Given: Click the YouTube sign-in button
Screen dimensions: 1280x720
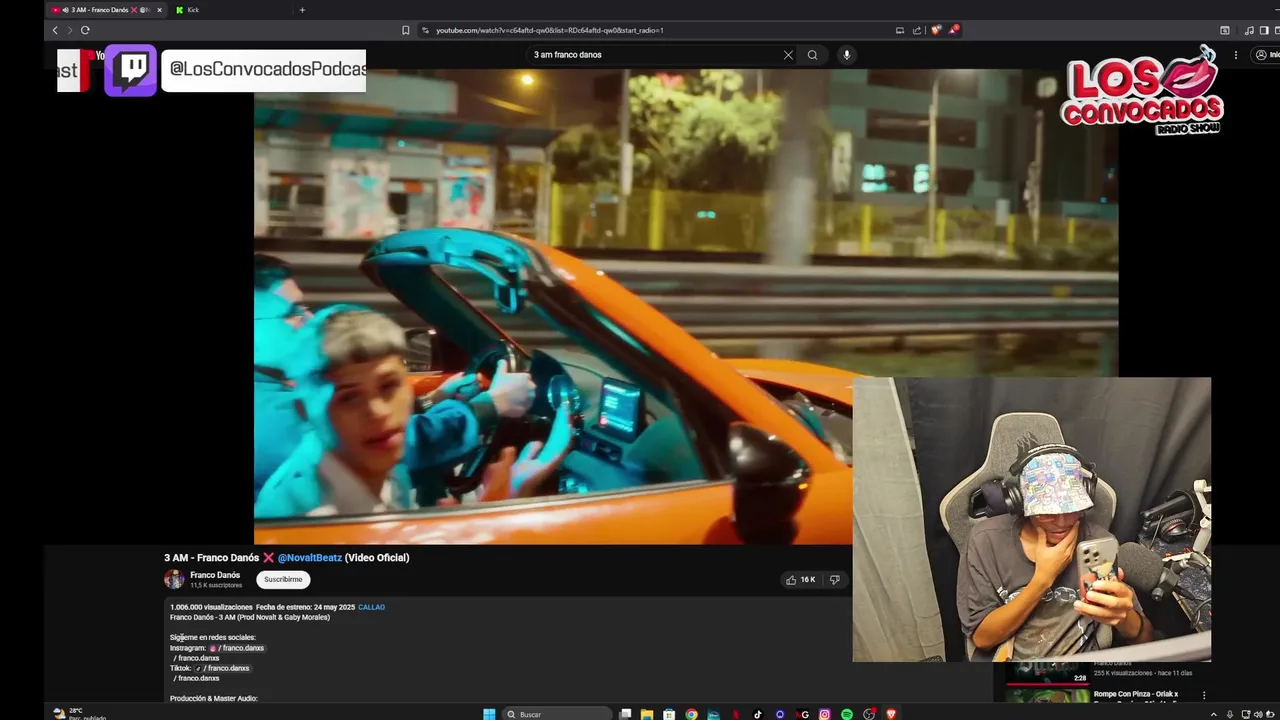Looking at the screenshot, I should (1266, 55).
